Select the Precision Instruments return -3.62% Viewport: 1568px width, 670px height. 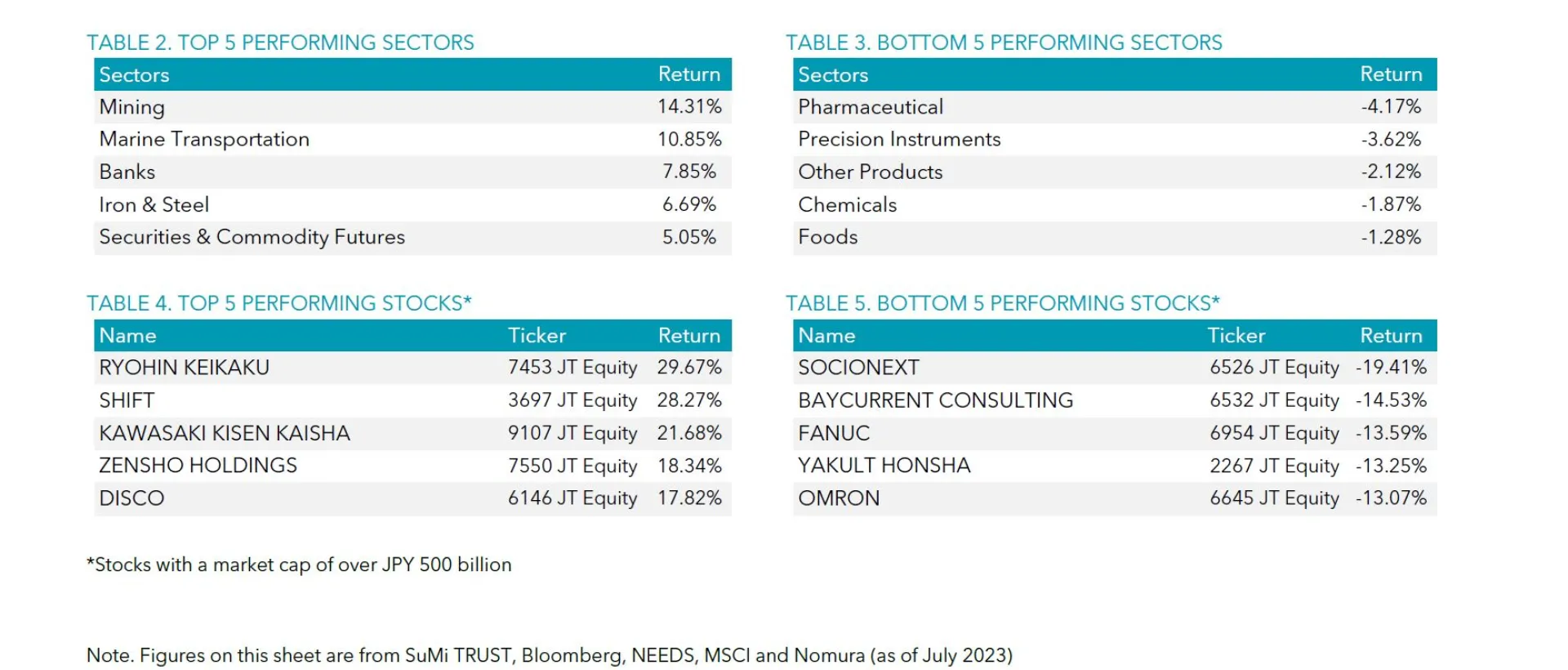[x=1391, y=139]
